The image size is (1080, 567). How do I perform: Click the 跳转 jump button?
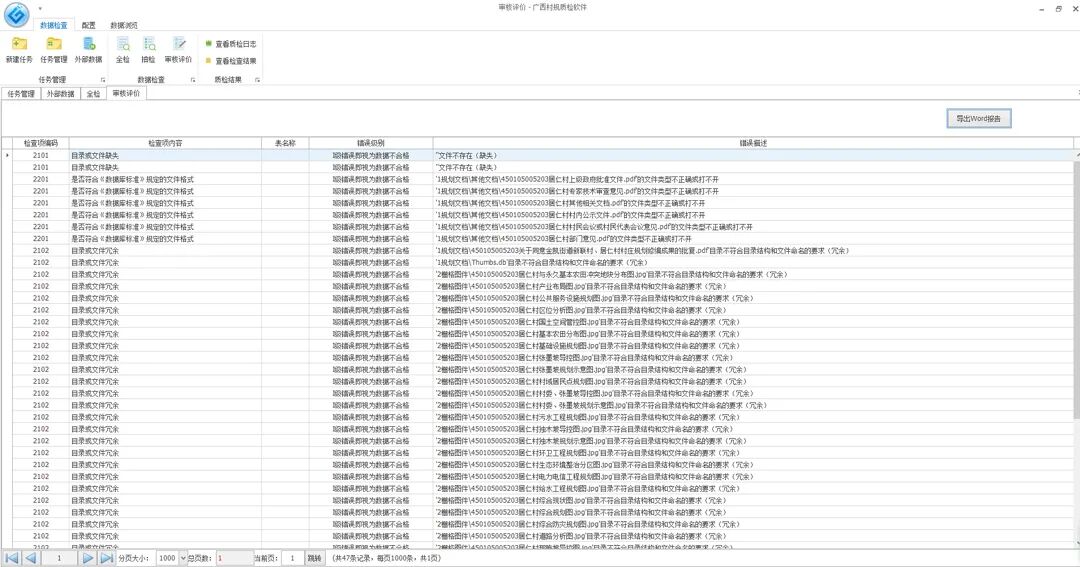pos(314,558)
